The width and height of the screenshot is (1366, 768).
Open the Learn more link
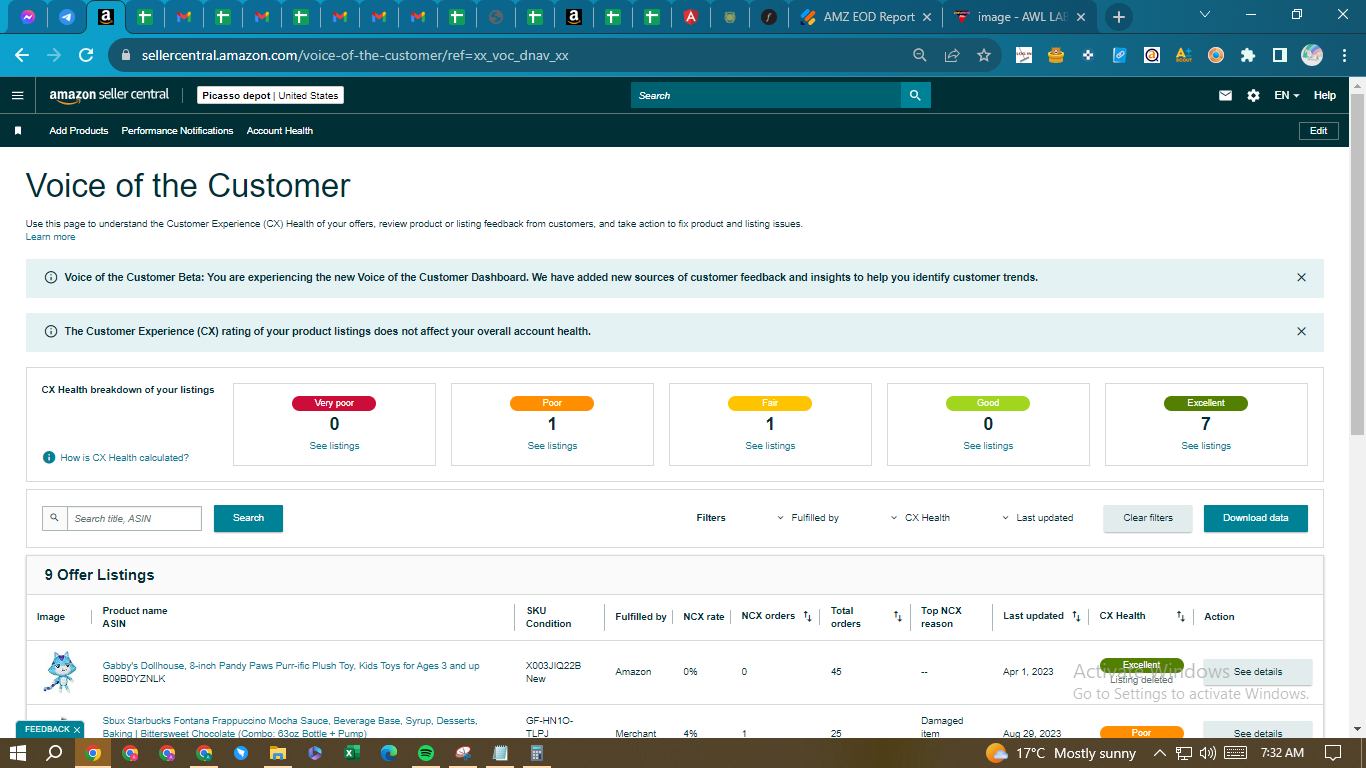point(50,237)
